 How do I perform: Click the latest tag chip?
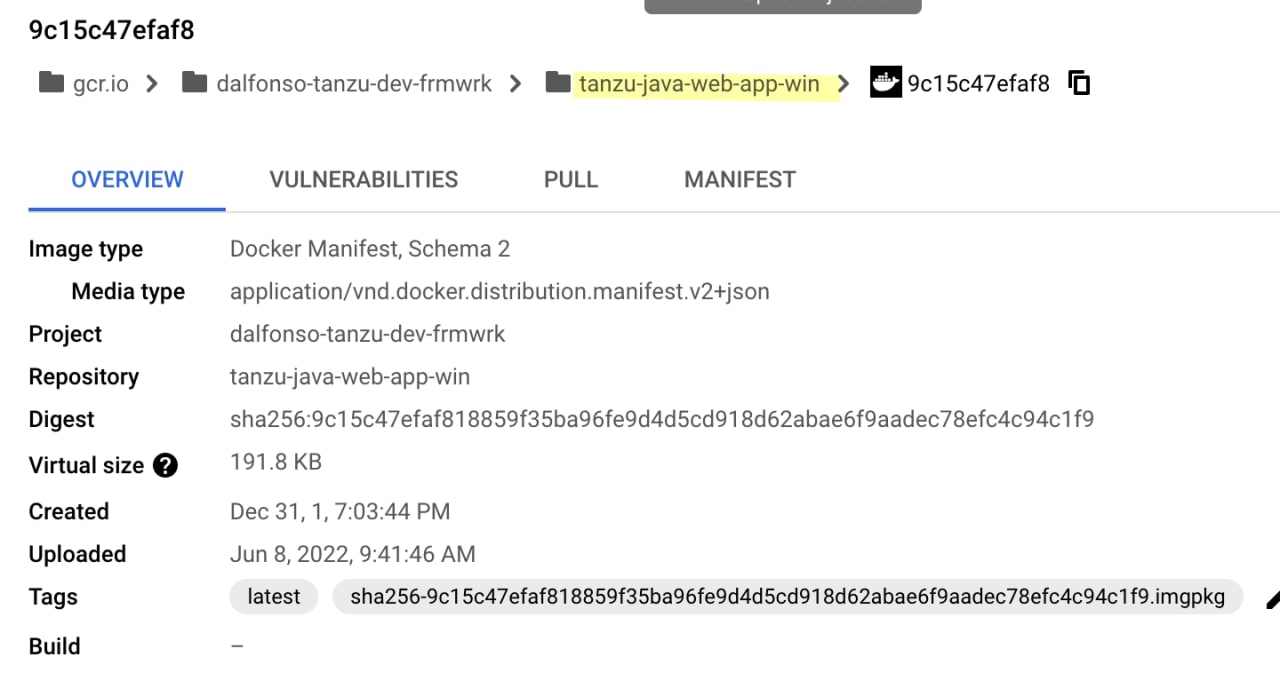(274, 597)
